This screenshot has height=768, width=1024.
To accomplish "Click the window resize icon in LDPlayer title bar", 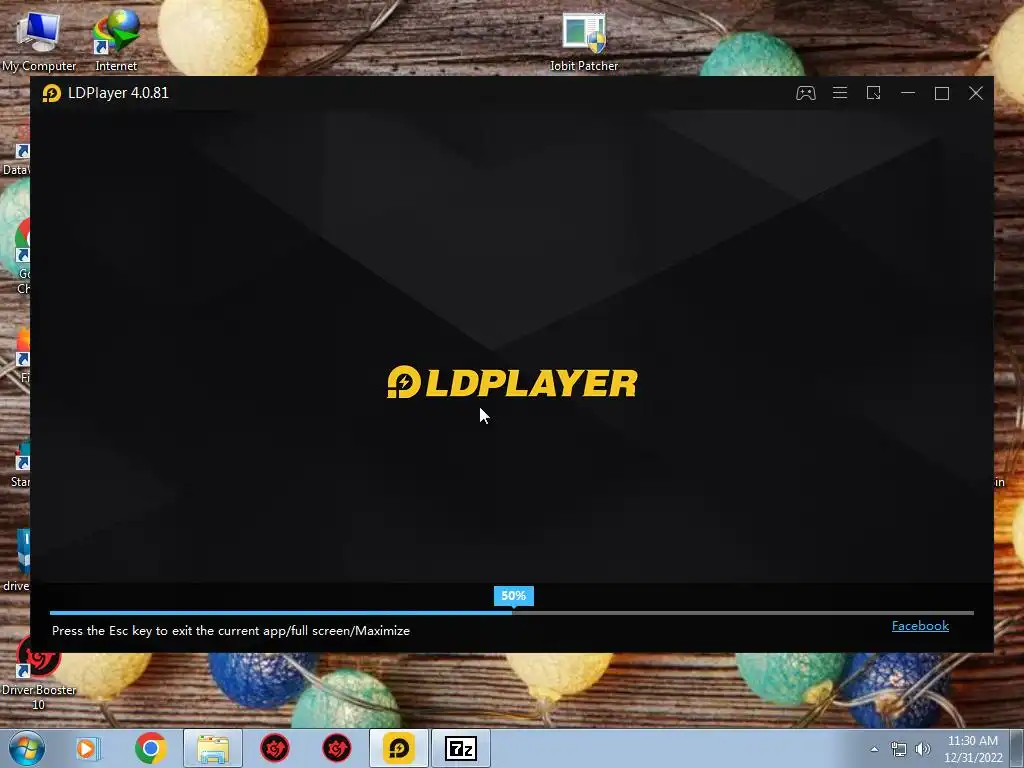I will (x=873, y=93).
